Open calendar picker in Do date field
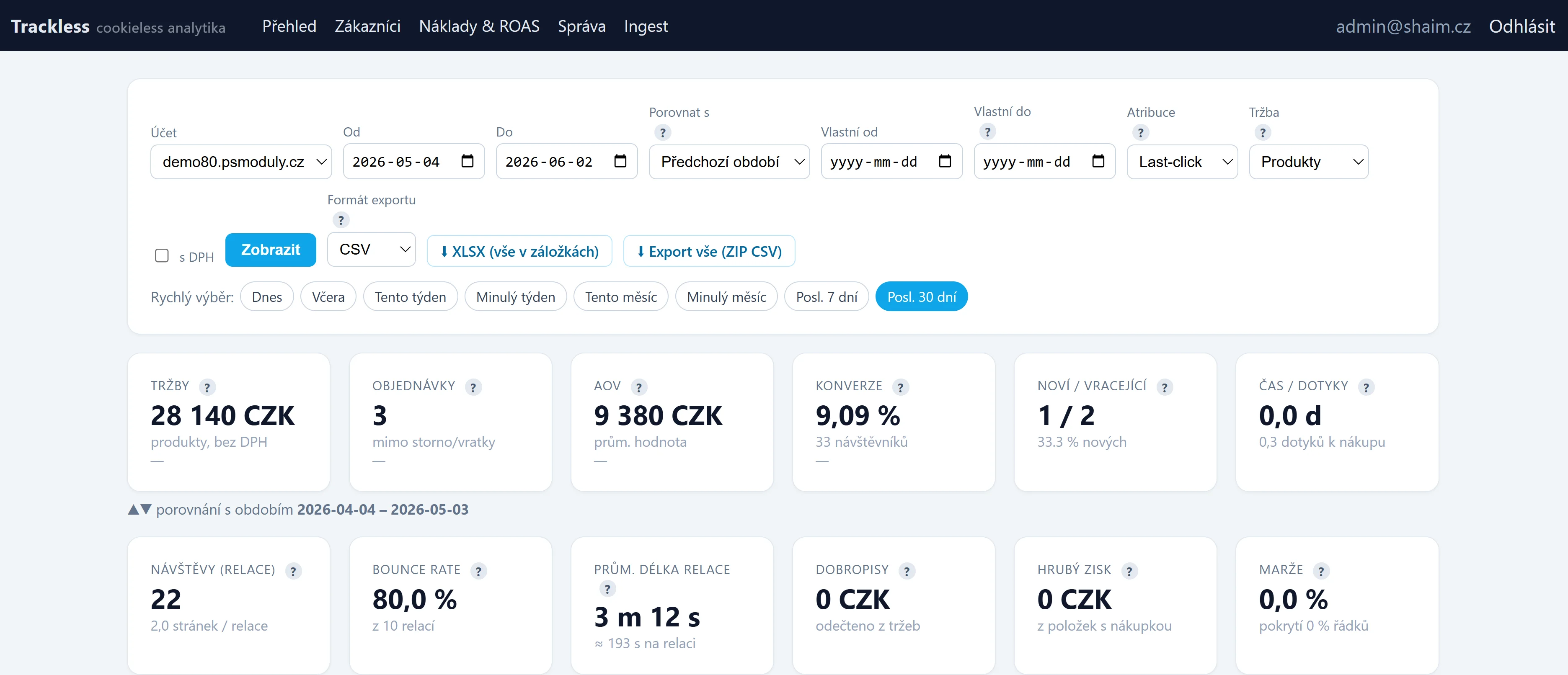This screenshot has height=675, width=1568. point(620,161)
